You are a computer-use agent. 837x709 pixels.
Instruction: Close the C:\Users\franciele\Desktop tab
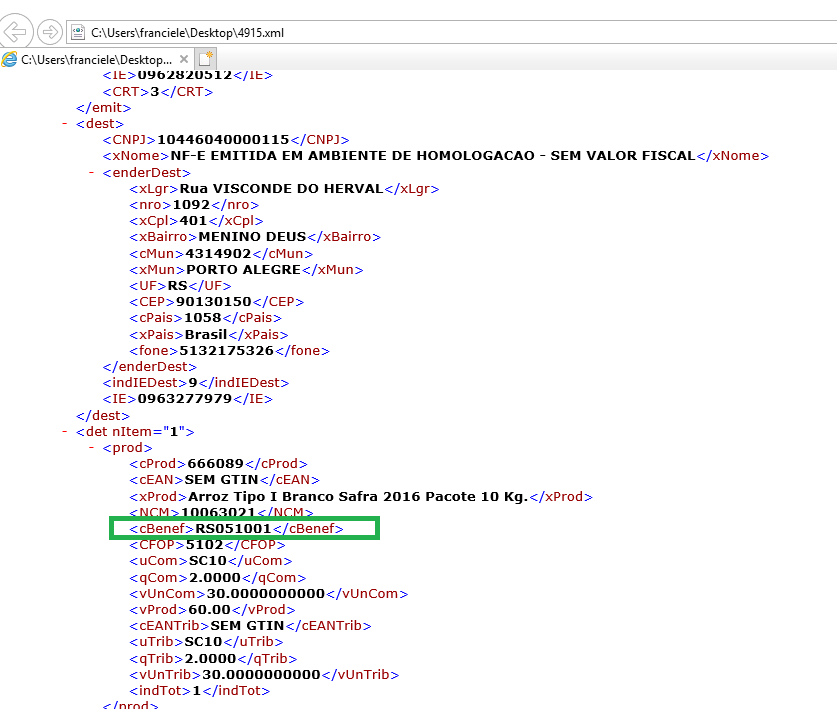point(184,59)
